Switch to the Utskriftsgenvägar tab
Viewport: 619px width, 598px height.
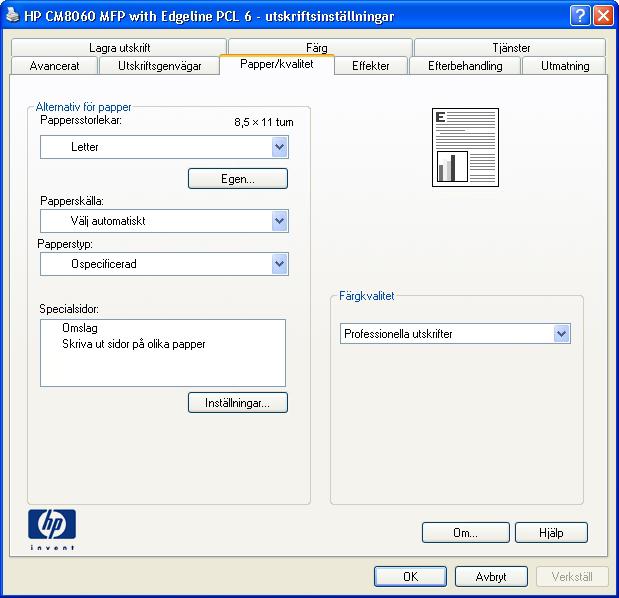coord(159,66)
